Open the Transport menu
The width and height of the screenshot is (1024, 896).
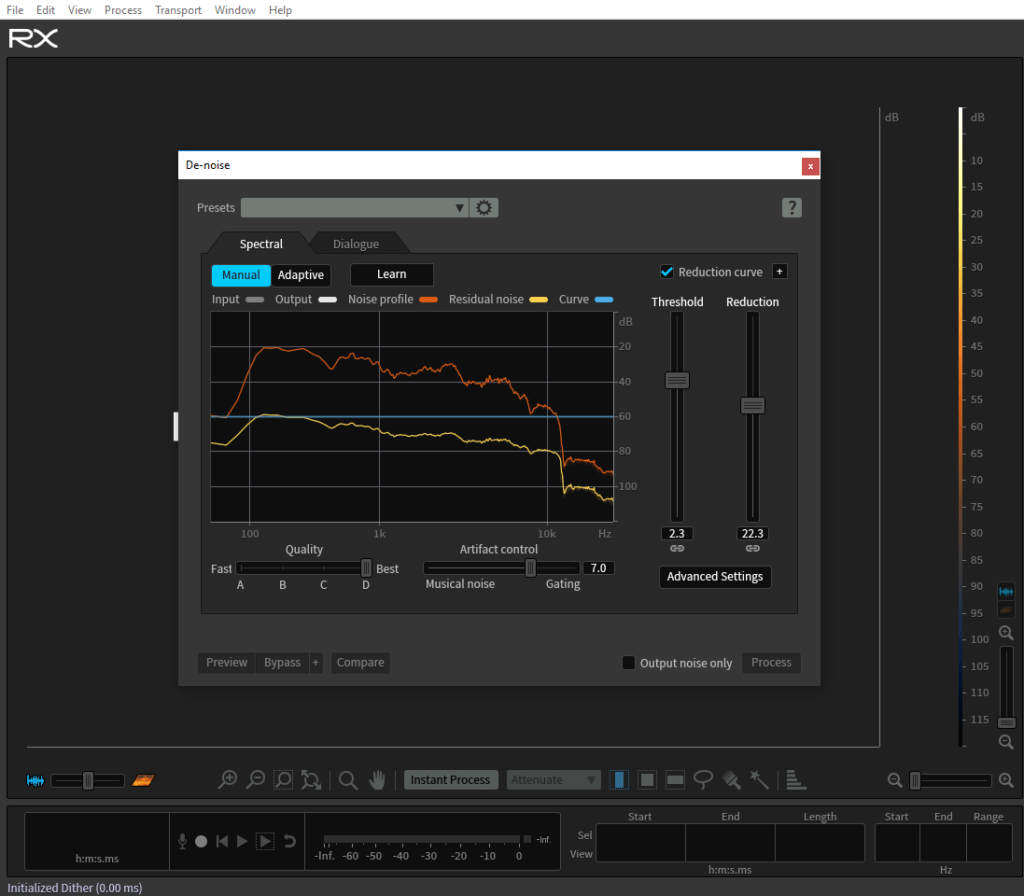click(178, 10)
